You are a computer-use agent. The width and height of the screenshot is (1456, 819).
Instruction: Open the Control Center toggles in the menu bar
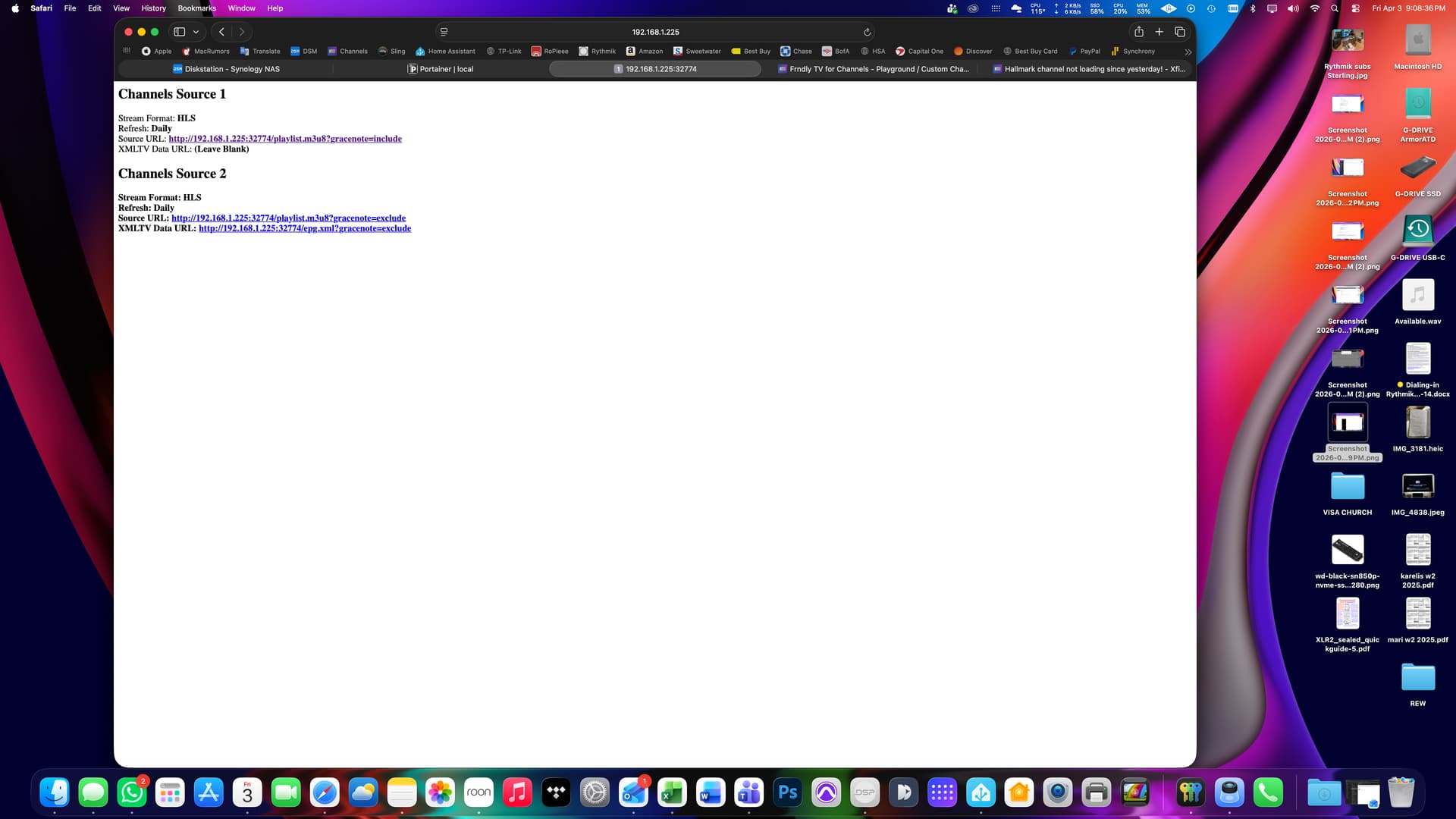(1355, 8)
